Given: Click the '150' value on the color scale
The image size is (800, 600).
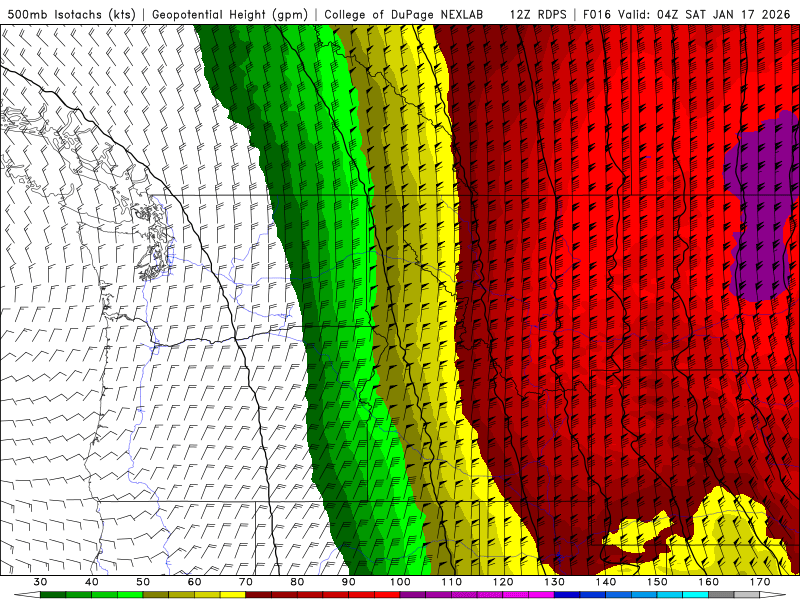Looking at the screenshot, I should 657,582.
